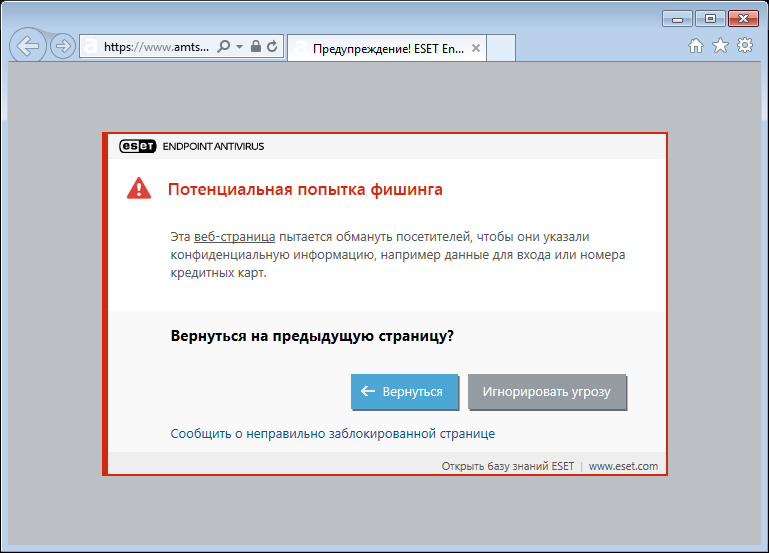
Task: Open the Tools gear menu
Action: tap(744, 46)
